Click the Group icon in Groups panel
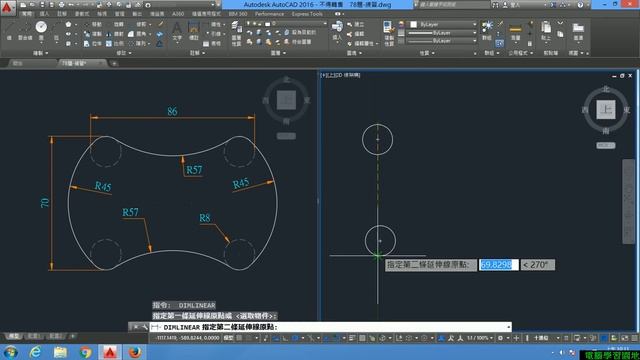The image size is (640, 360). 487,30
